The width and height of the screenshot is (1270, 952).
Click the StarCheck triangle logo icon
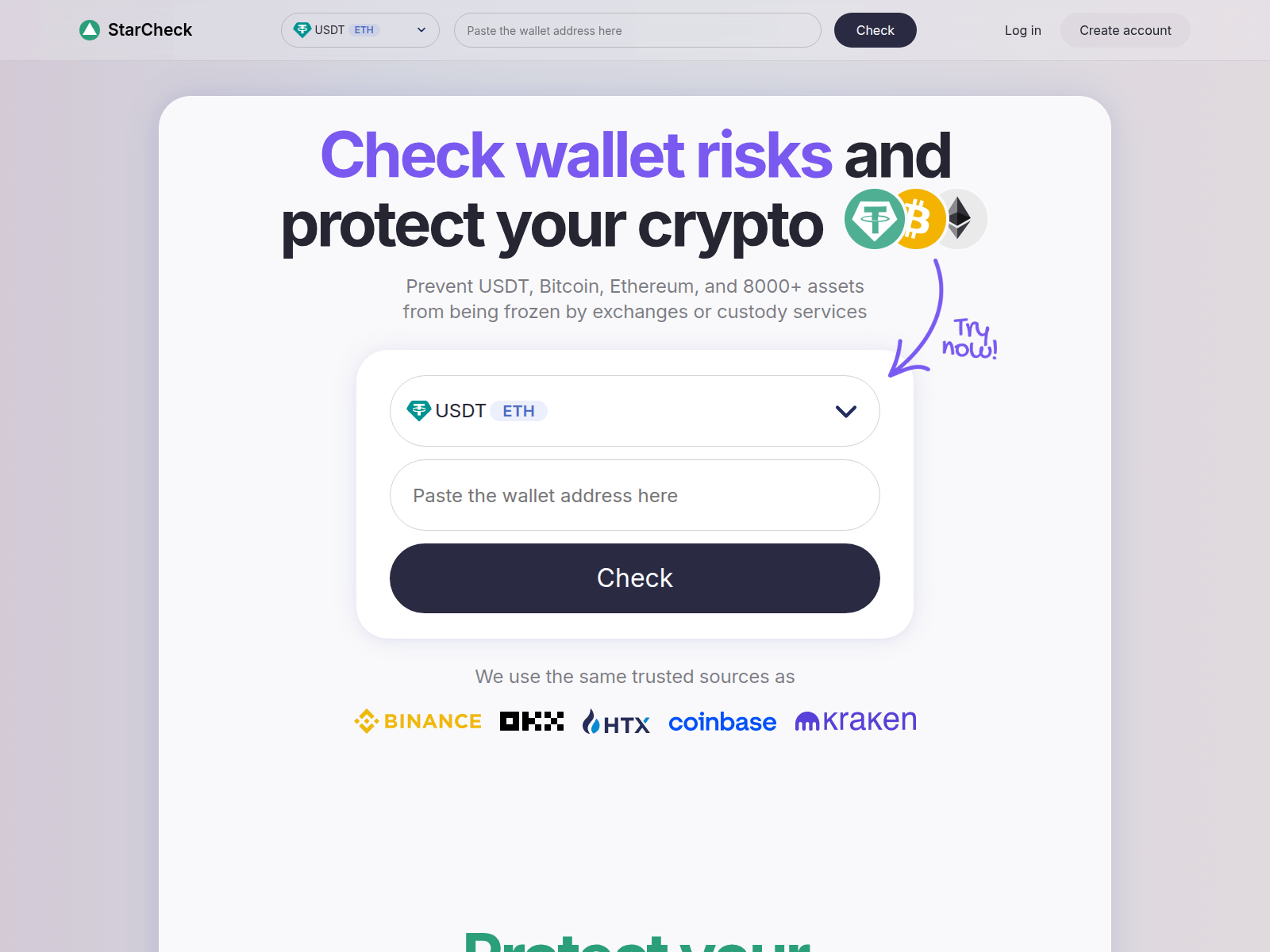[x=90, y=30]
